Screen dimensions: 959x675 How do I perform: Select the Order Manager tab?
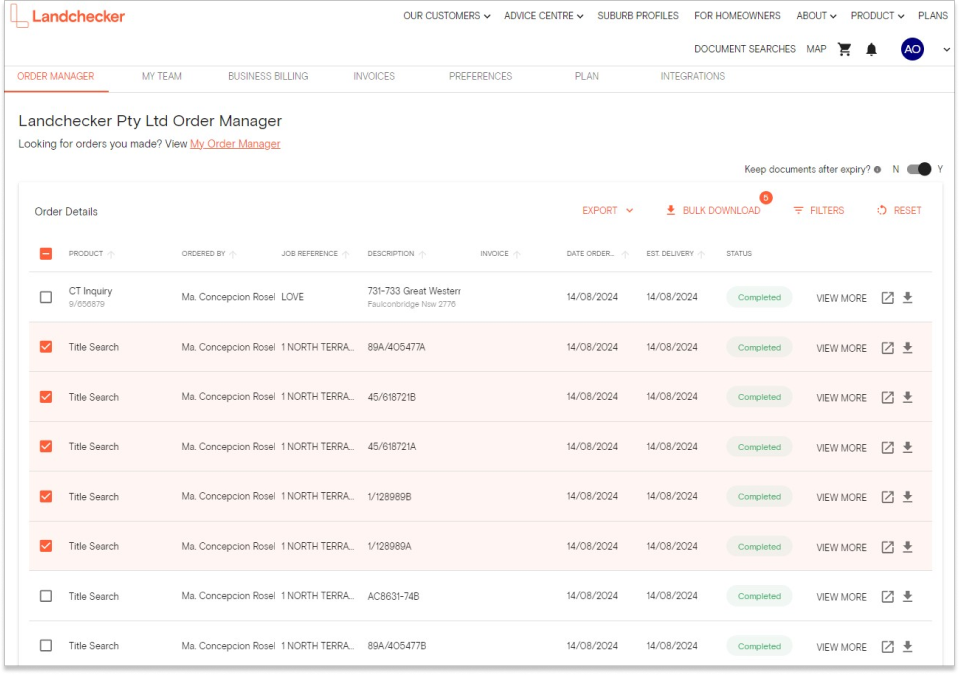click(x=56, y=76)
